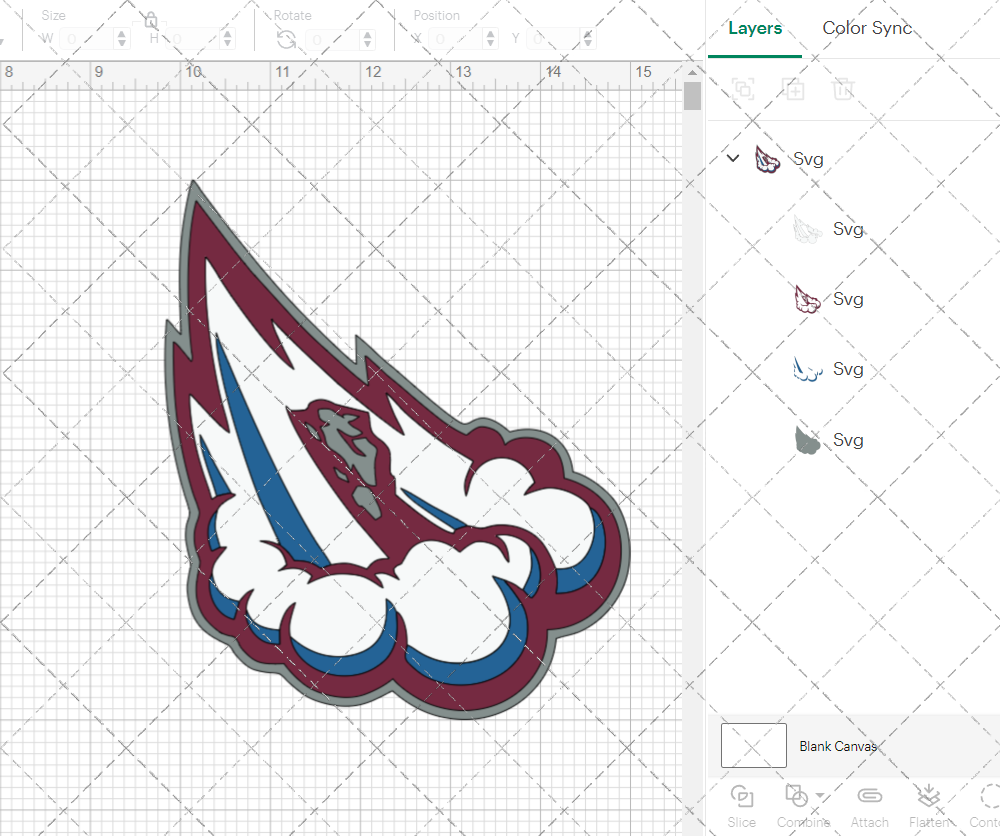Click the Combine tool icon
The height and width of the screenshot is (836, 1000).
(796, 796)
